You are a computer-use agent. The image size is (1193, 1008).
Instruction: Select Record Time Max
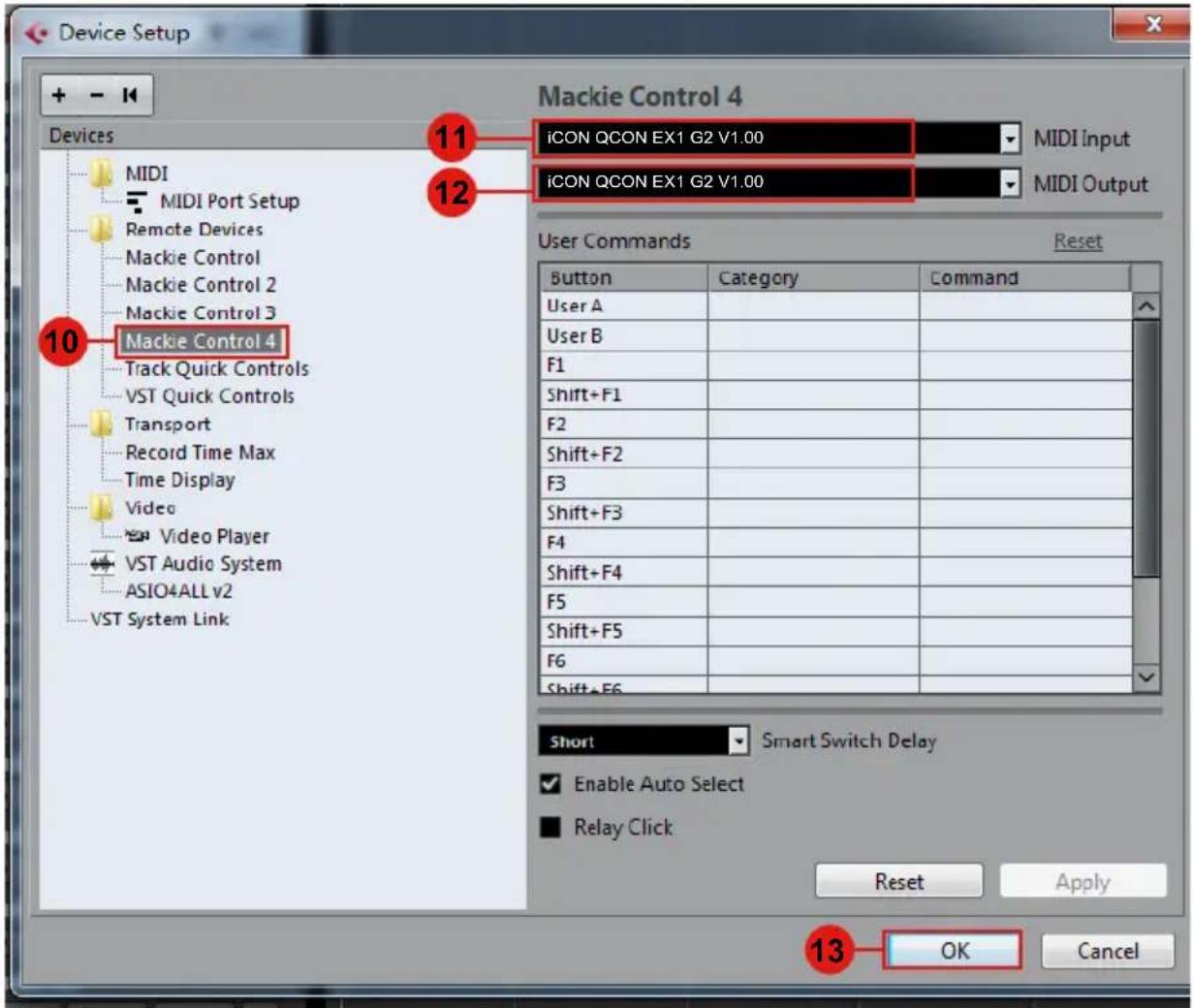200,453
